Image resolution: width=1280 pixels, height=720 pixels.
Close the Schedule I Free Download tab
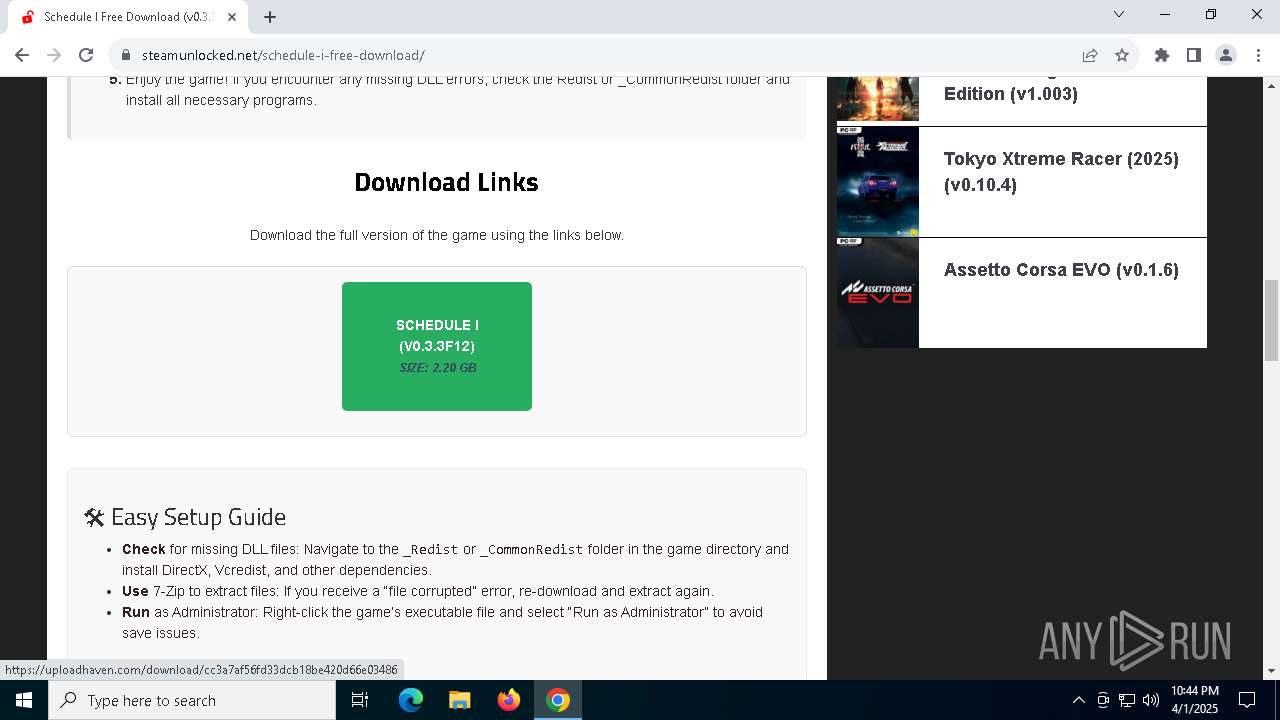[231, 17]
